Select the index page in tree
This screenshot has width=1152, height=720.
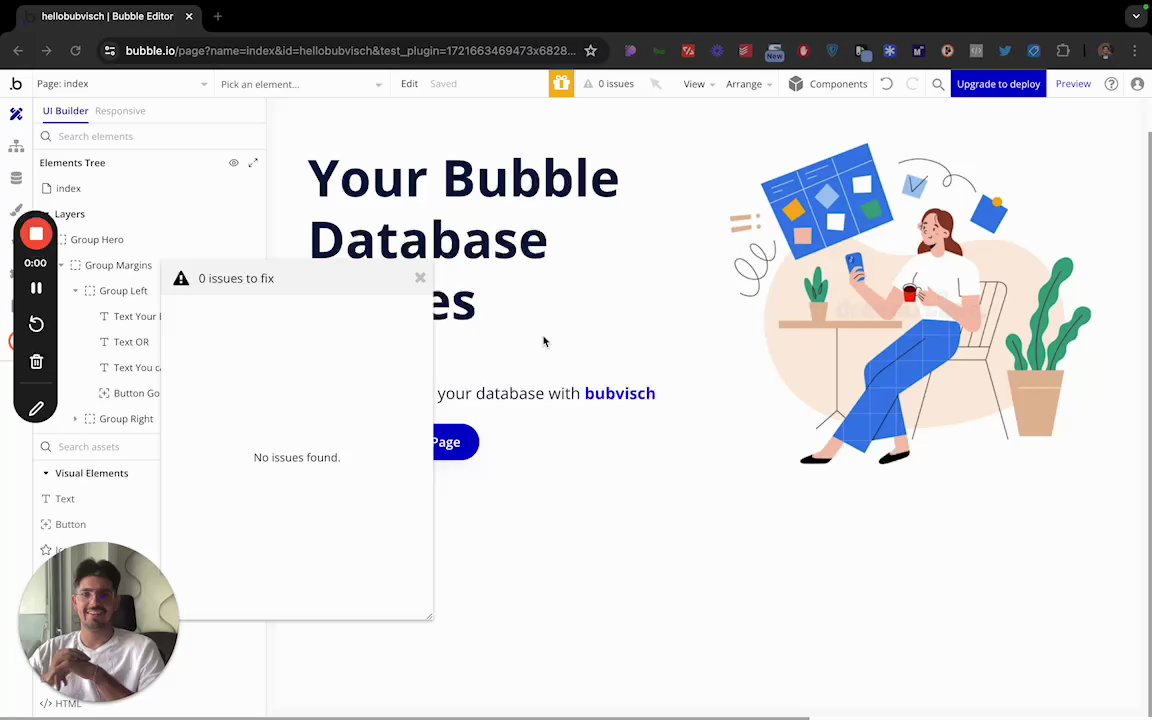(68, 188)
